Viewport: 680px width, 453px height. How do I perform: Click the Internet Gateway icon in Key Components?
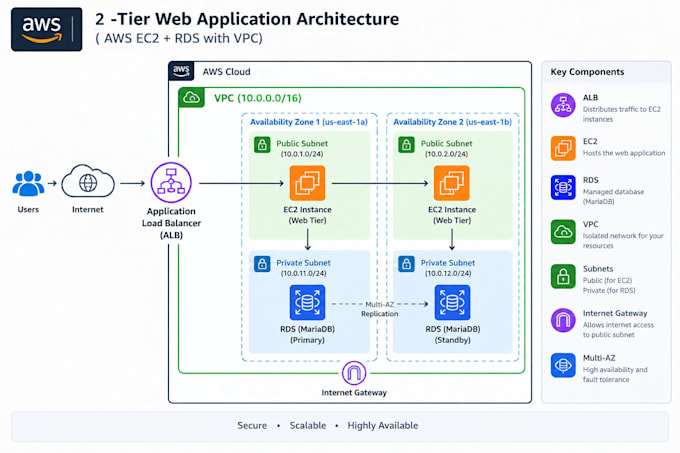pyautogui.click(x=563, y=320)
